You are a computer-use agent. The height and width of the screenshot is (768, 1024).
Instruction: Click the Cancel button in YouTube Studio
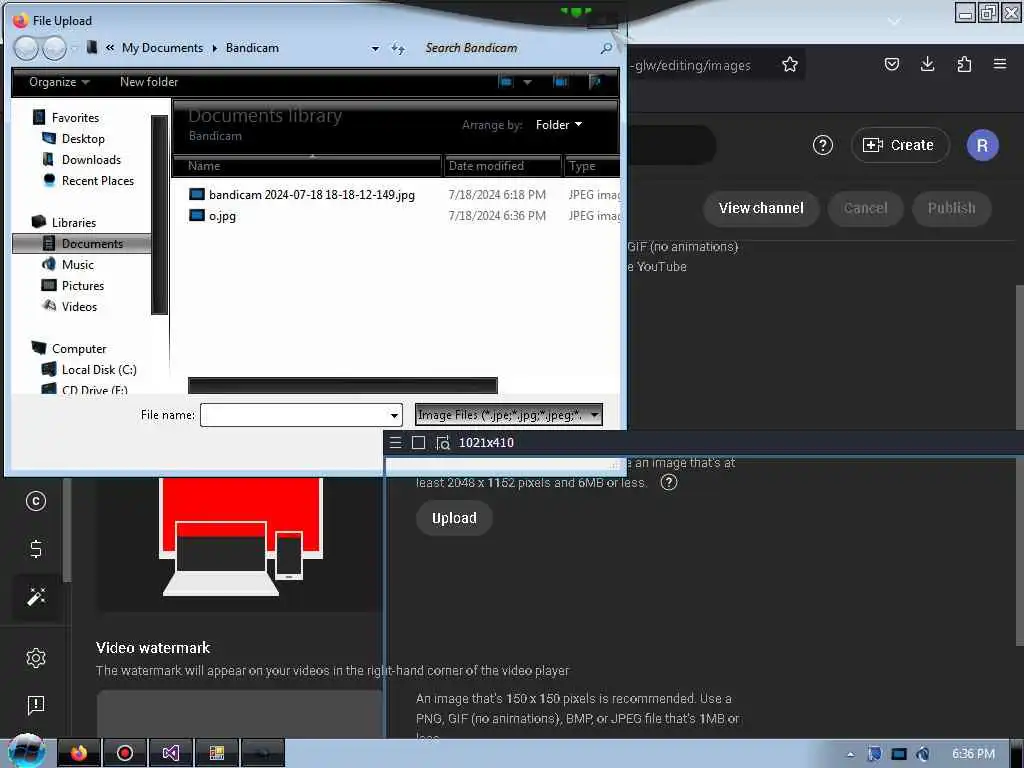click(x=865, y=208)
